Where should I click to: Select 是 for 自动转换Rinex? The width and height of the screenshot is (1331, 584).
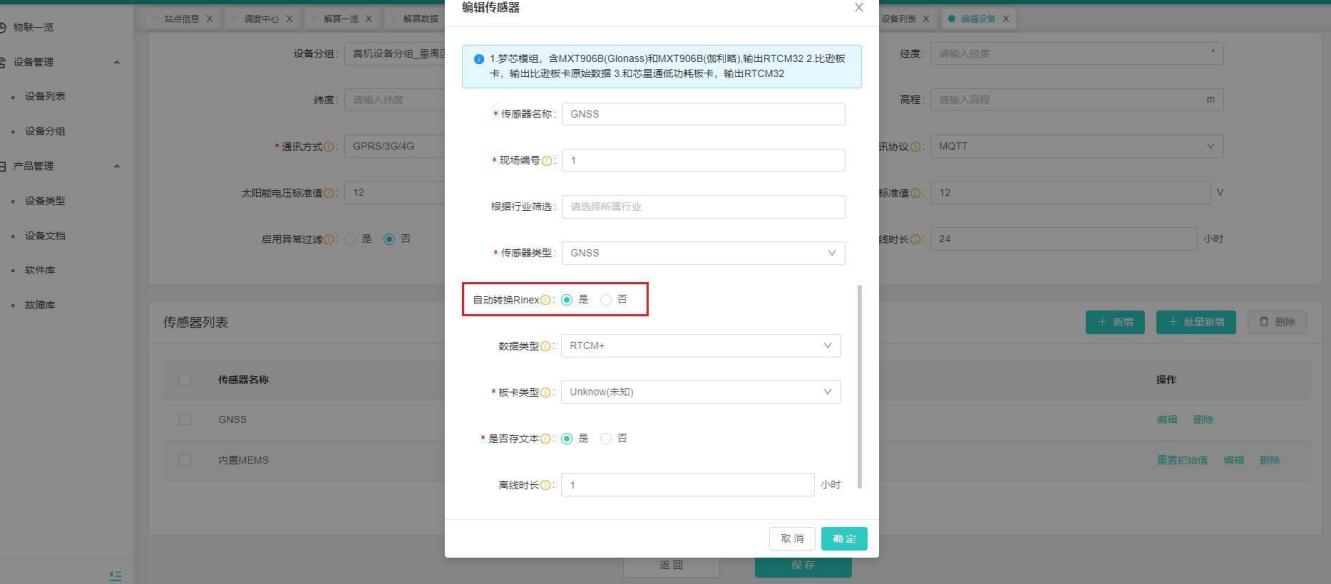pos(567,300)
